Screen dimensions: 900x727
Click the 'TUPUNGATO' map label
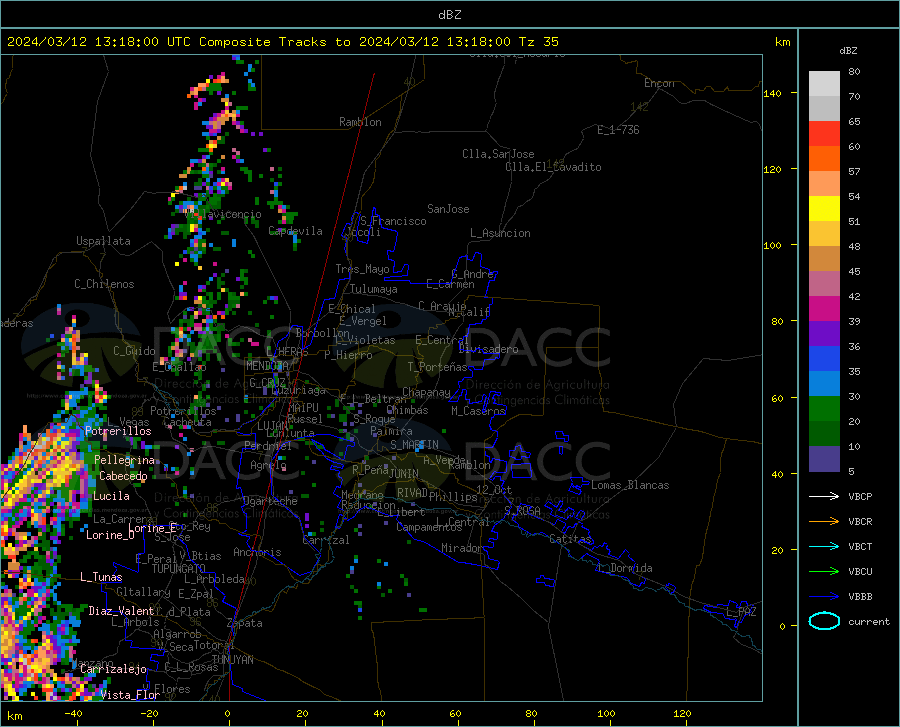(x=179, y=569)
